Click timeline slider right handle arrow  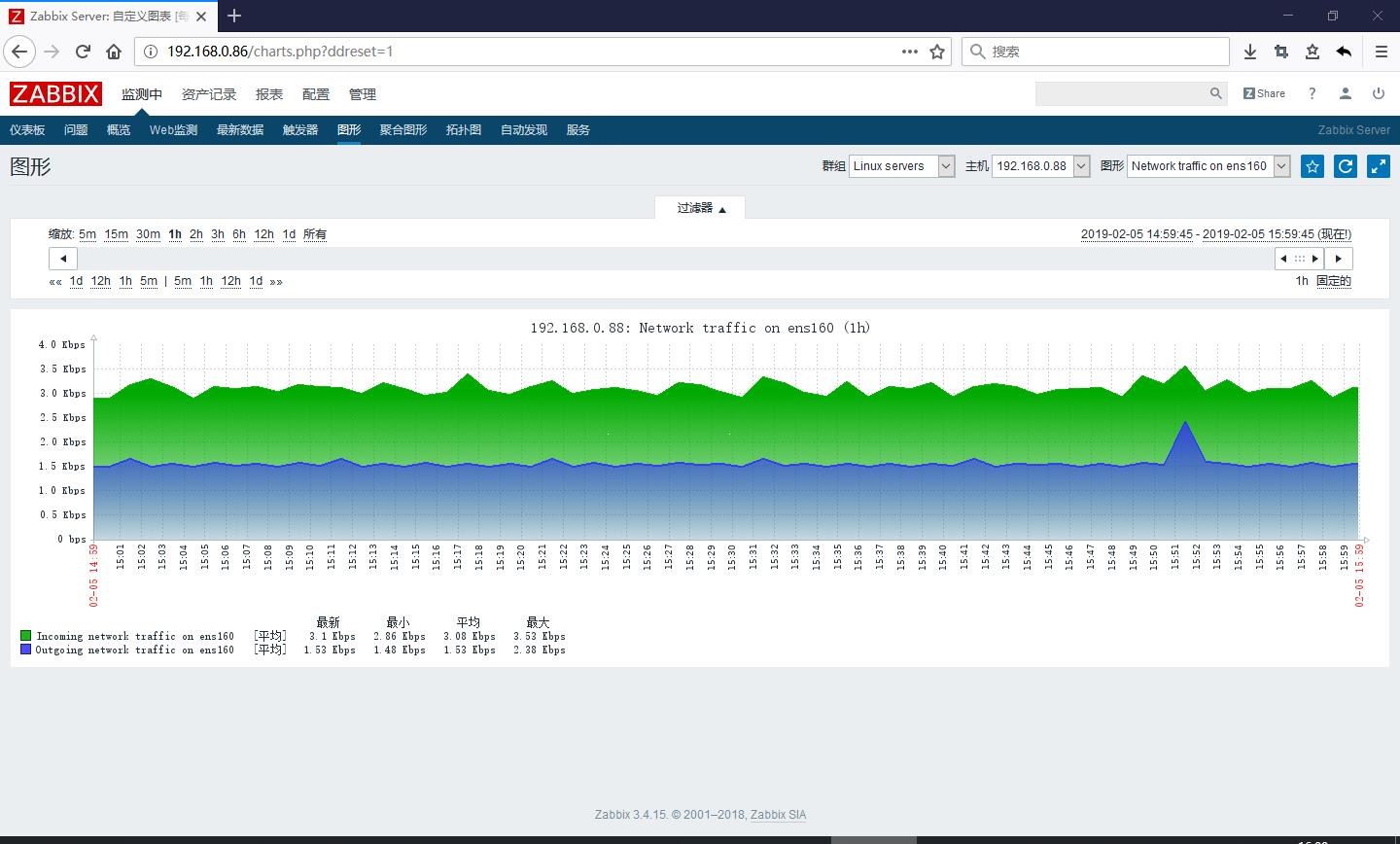click(x=1315, y=259)
